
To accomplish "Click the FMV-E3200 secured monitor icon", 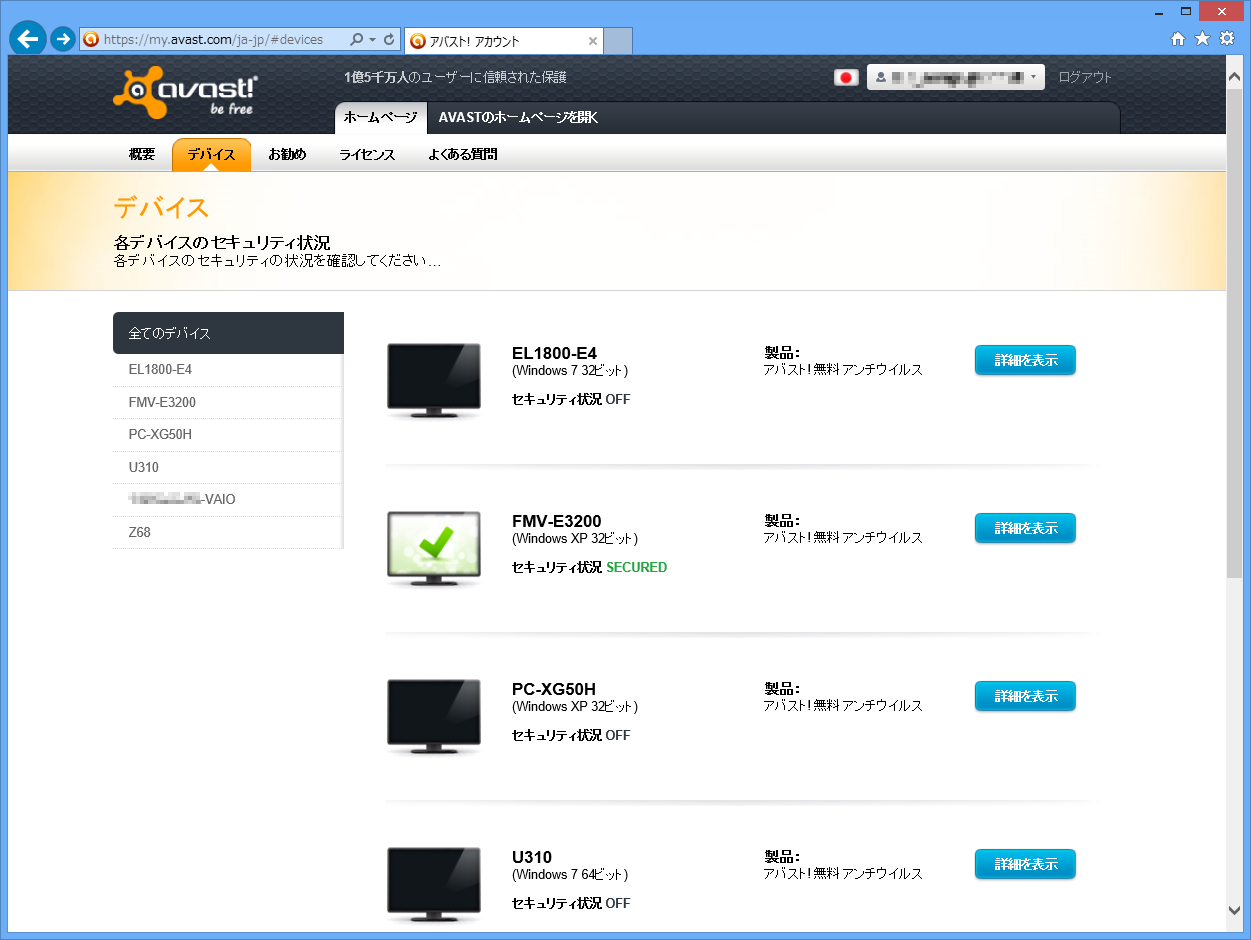I will coord(434,548).
